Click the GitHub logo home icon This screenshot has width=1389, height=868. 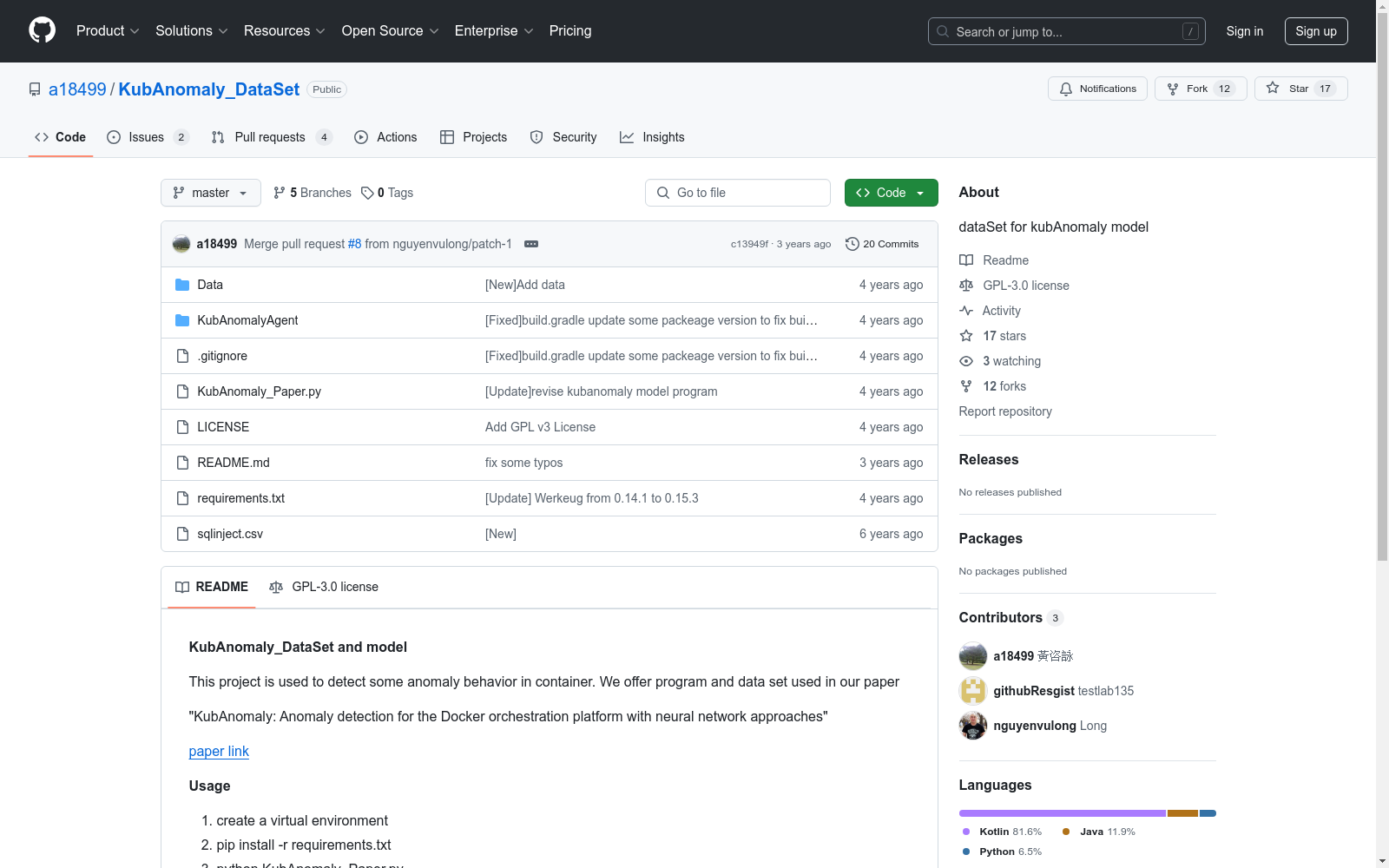(42, 30)
